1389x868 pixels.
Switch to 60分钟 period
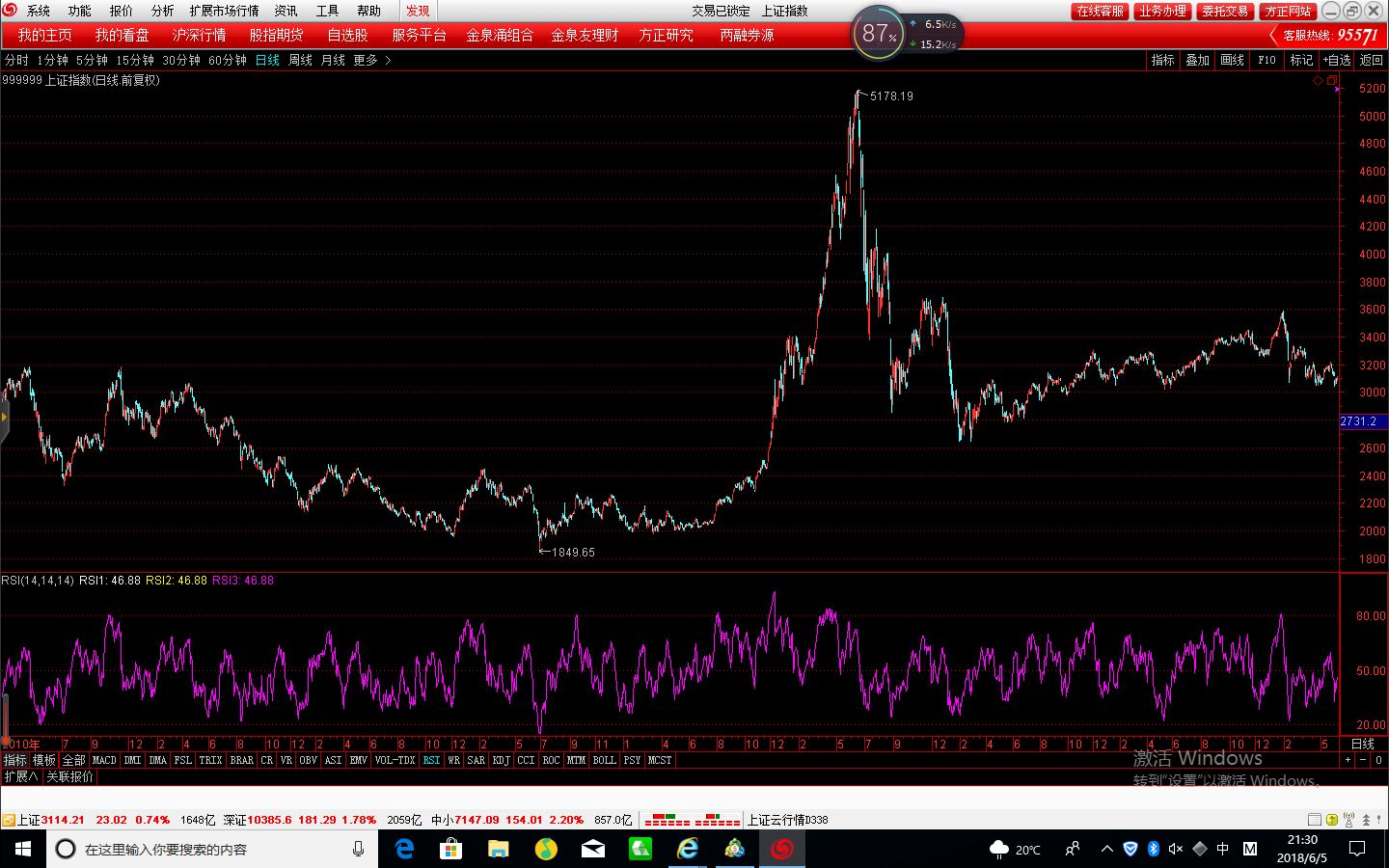228,60
